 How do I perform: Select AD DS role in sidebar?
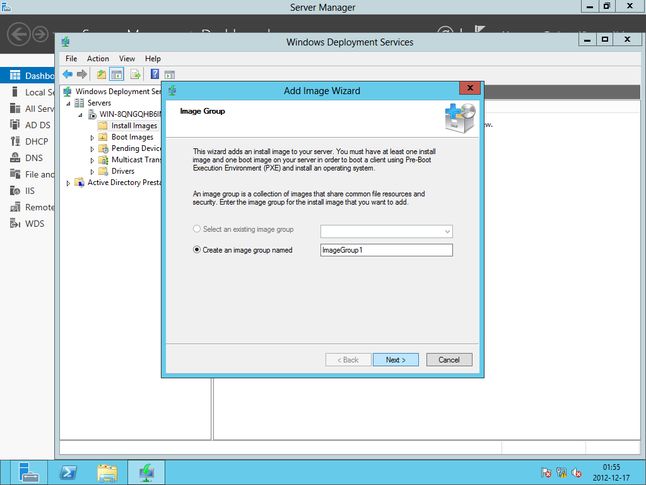28,125
